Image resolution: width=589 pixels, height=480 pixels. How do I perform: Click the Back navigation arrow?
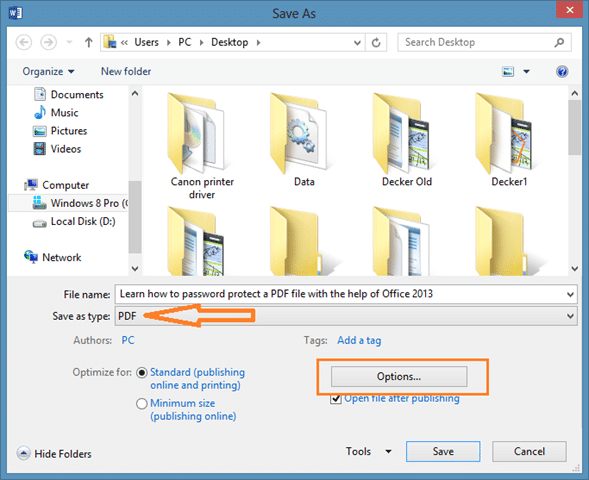click(x=23, y=42)
